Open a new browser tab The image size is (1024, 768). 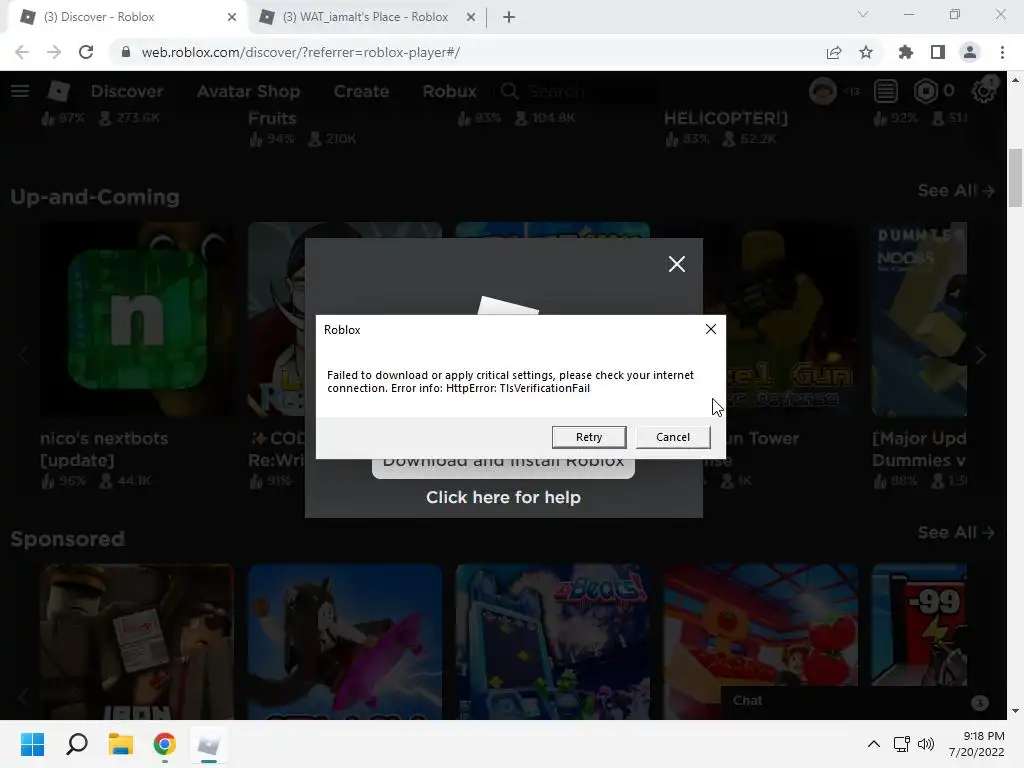coord(509,18)
